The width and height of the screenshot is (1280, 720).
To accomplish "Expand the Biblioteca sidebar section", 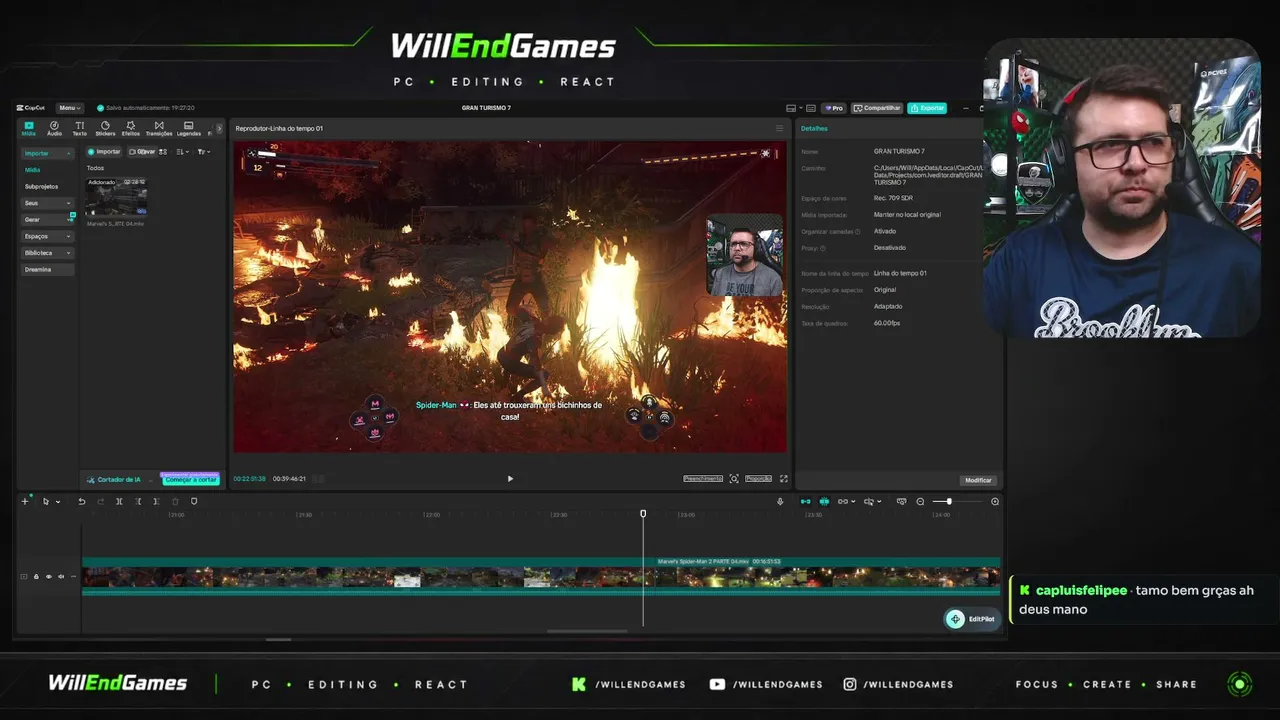I will 47,253.
